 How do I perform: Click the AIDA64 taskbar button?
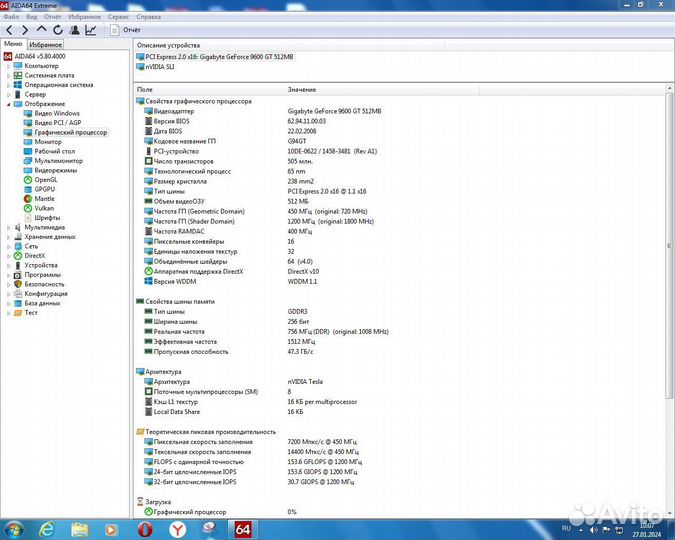pos(243,529)
